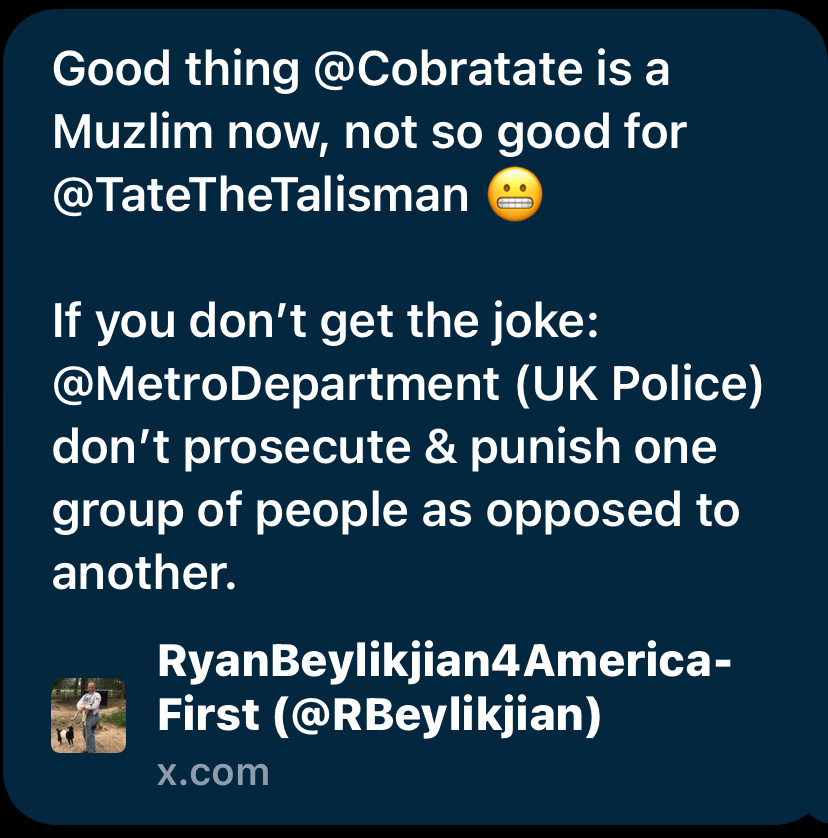Select the @RBeylikjian handle text
Image resolution: width=828 pixels, height=838 pixels.
click(437, 715)
